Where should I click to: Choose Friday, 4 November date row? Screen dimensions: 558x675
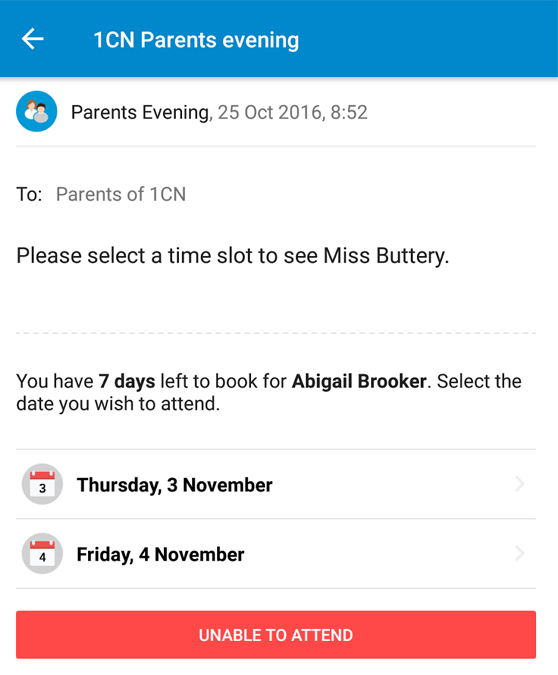point(276,554)
